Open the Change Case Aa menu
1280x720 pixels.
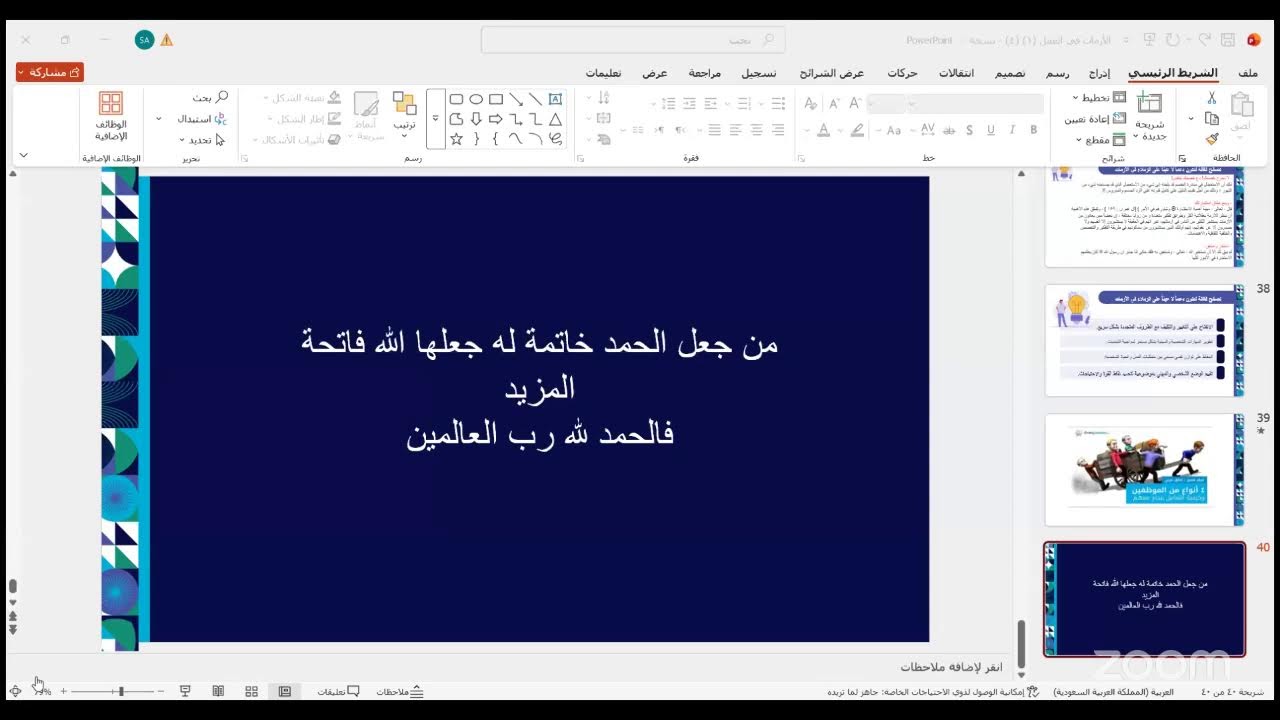click(x=893, y=130)
